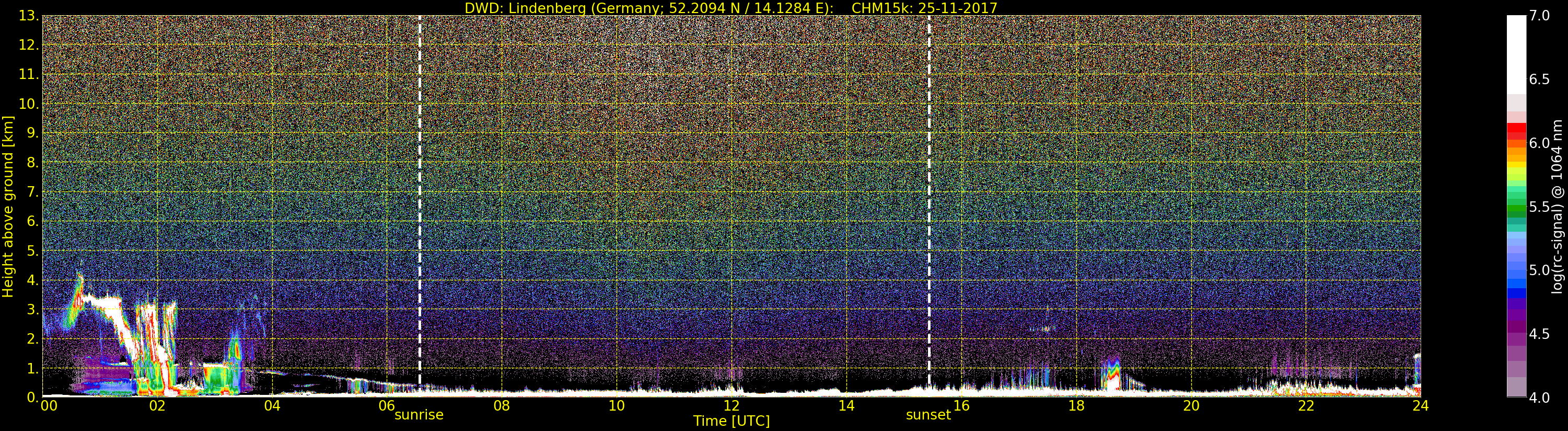Select the '6.' tick on the height axis
1568x431 pixels.
click(33, 221)
